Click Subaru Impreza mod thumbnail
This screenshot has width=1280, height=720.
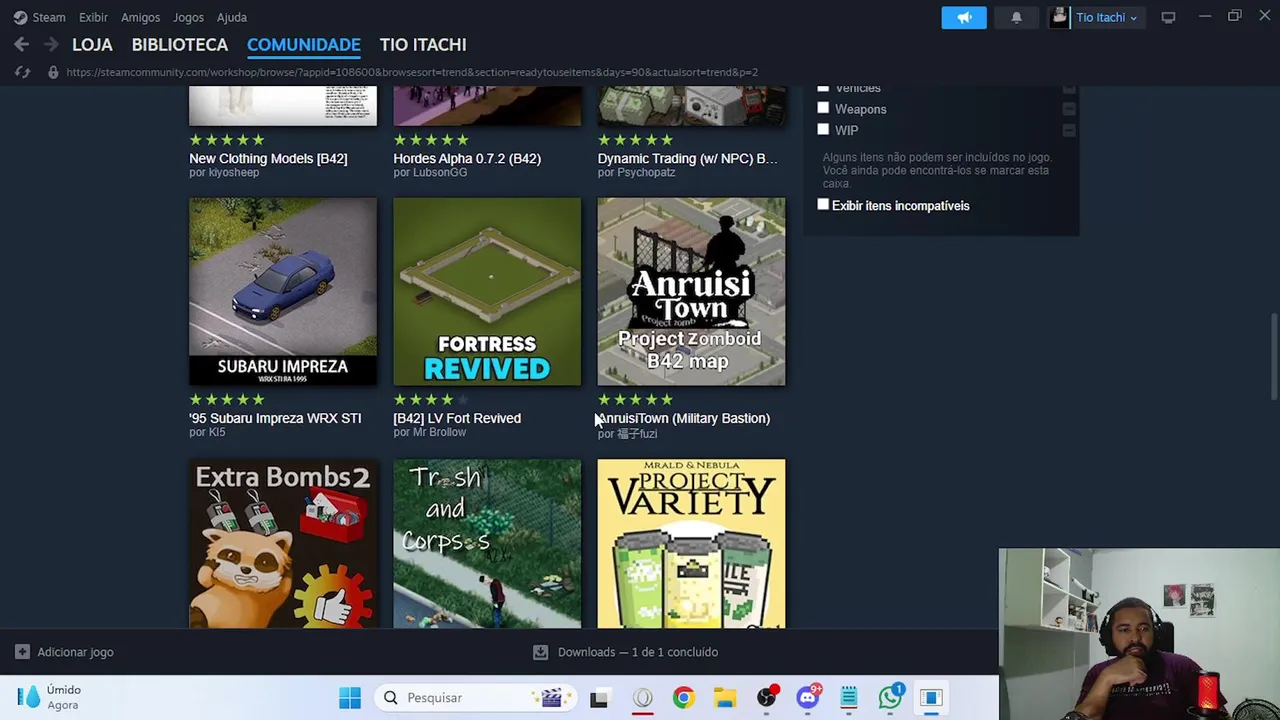click(283, 291)
